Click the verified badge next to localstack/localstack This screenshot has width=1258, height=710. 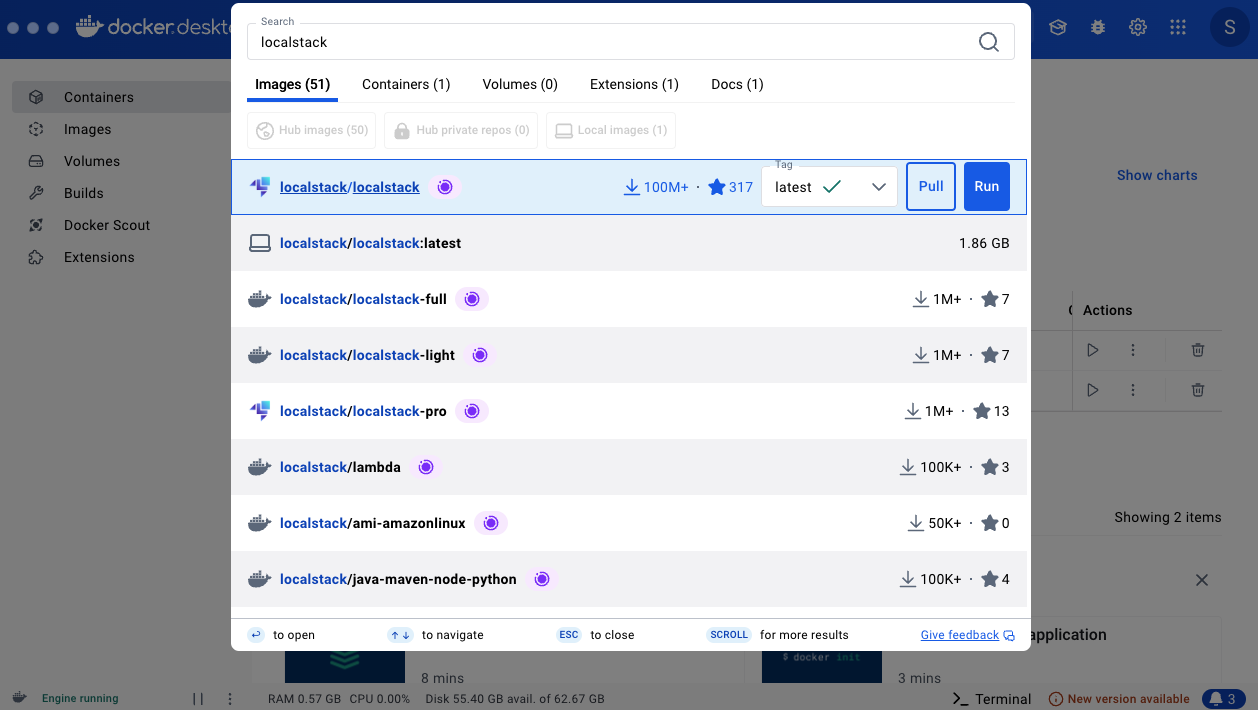coord(445,187)
